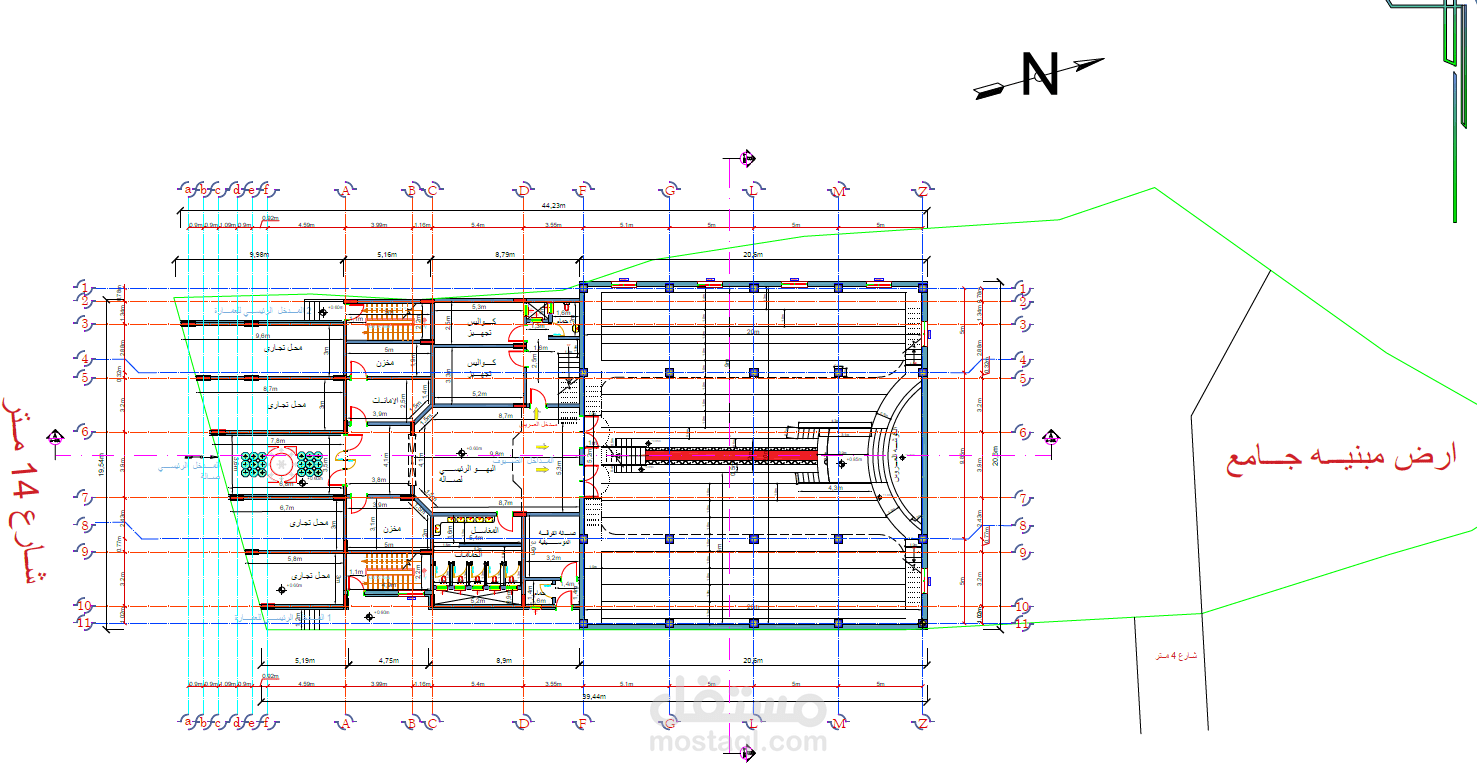Viewport: 1477px width, 772px height.
Task: Click the الإمانات room label
Action: (x=385, y=401)
